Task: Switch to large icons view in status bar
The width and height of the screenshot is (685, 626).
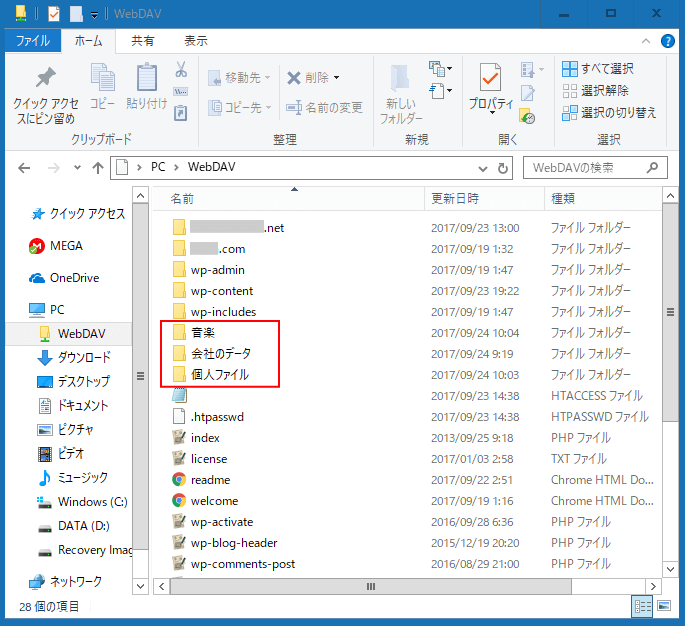Action: [663, 606]
